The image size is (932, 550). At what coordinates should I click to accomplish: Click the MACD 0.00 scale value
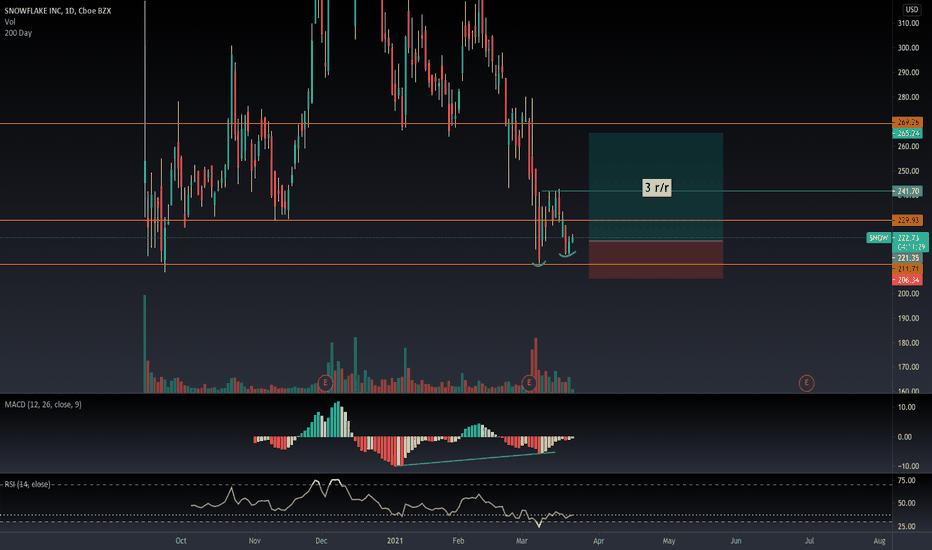[x=905, y=437]
